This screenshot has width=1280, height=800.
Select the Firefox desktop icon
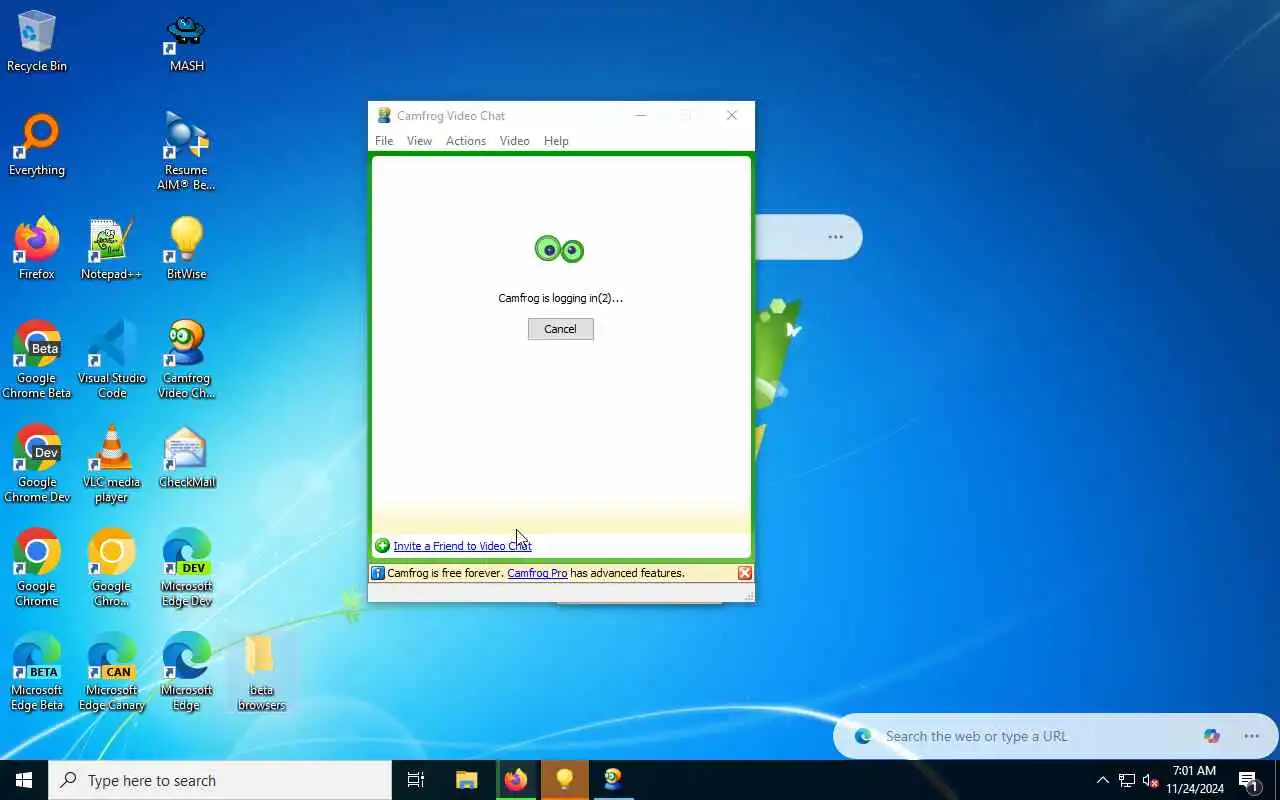coord(37,250)
